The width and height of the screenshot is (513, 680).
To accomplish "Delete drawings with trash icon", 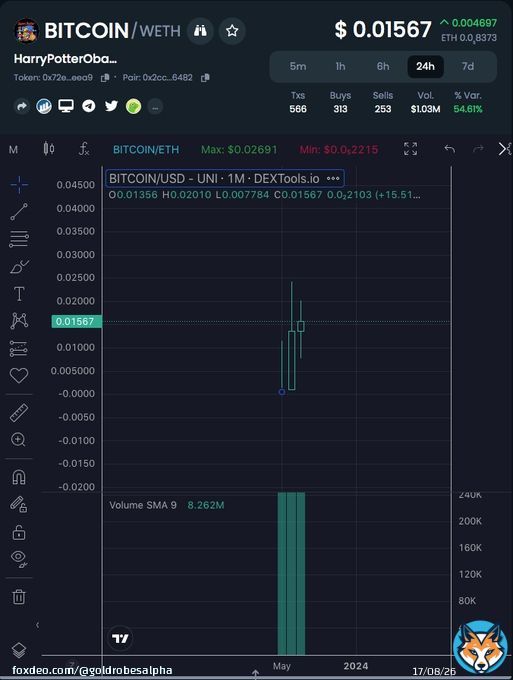I will (x=19, y=597).
